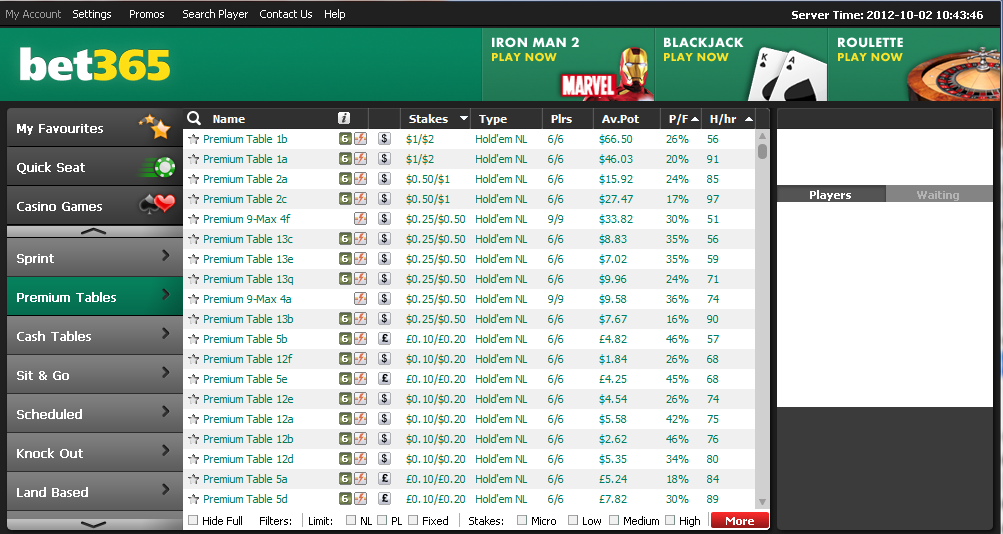Select the Premium 9-Max 4f table name

click(x=246, y=219)
